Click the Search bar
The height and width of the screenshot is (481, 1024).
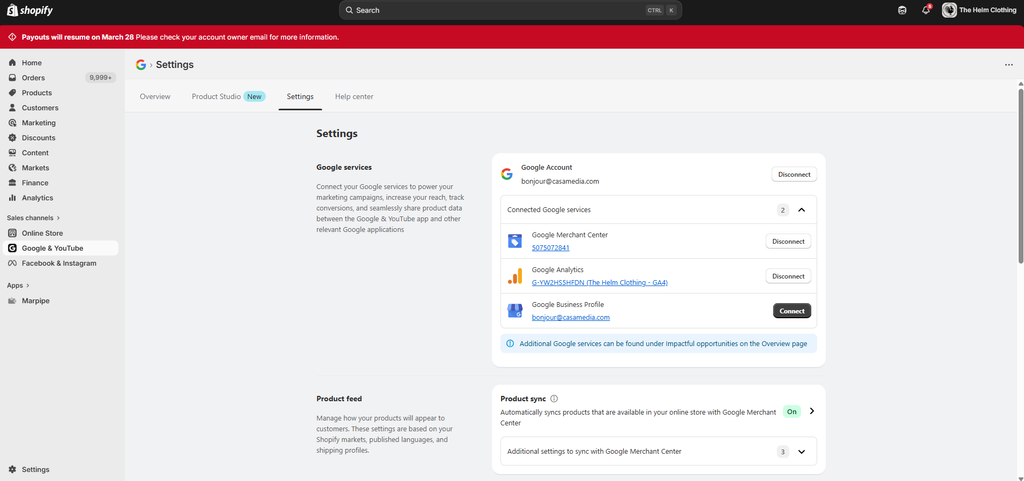coord(510,10)
